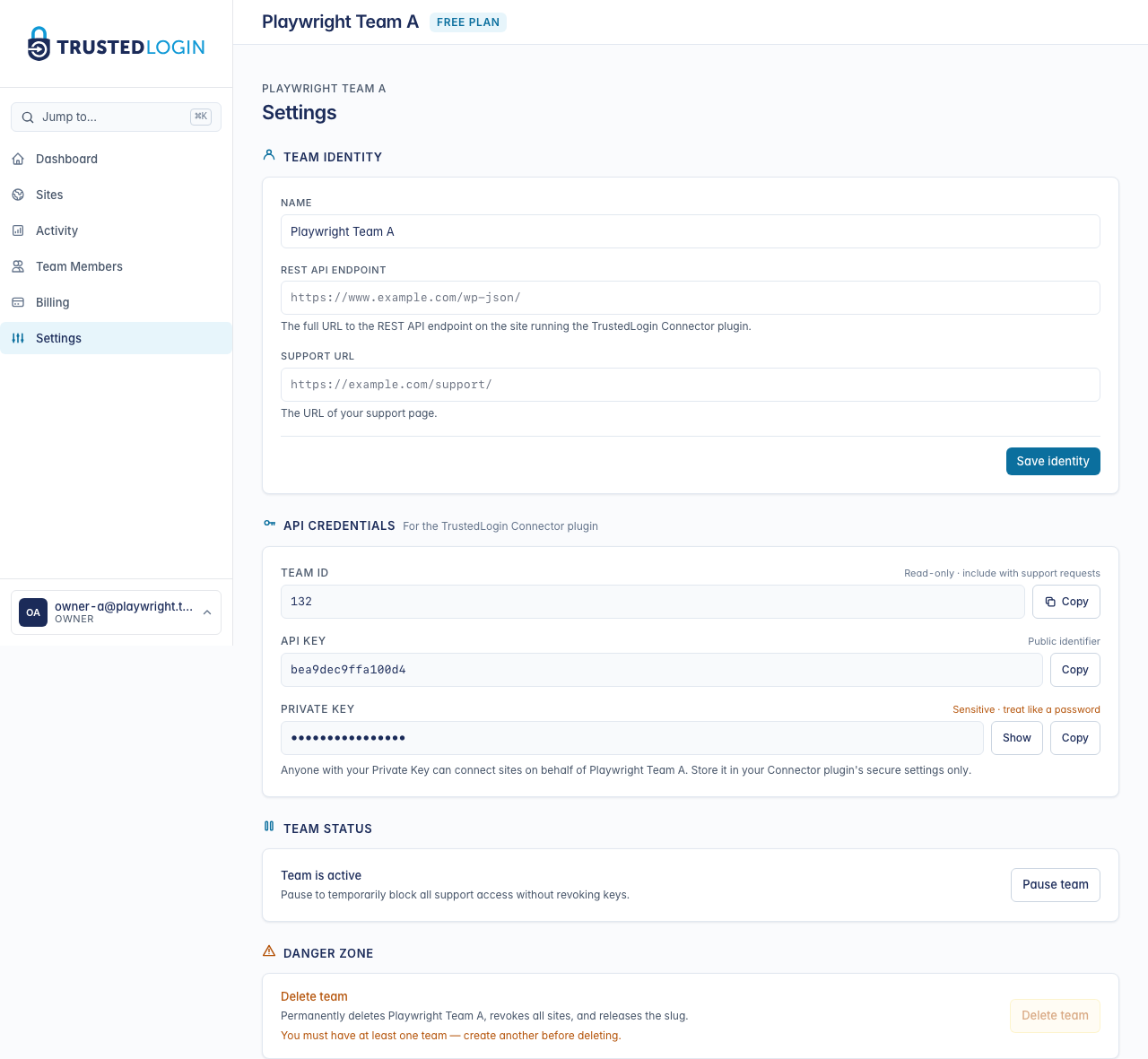The height and width of the screenshot is (1059, 1148).
Task: Expand the owner-a account panel
Action: pyautogui.click(x=116, y=612)
